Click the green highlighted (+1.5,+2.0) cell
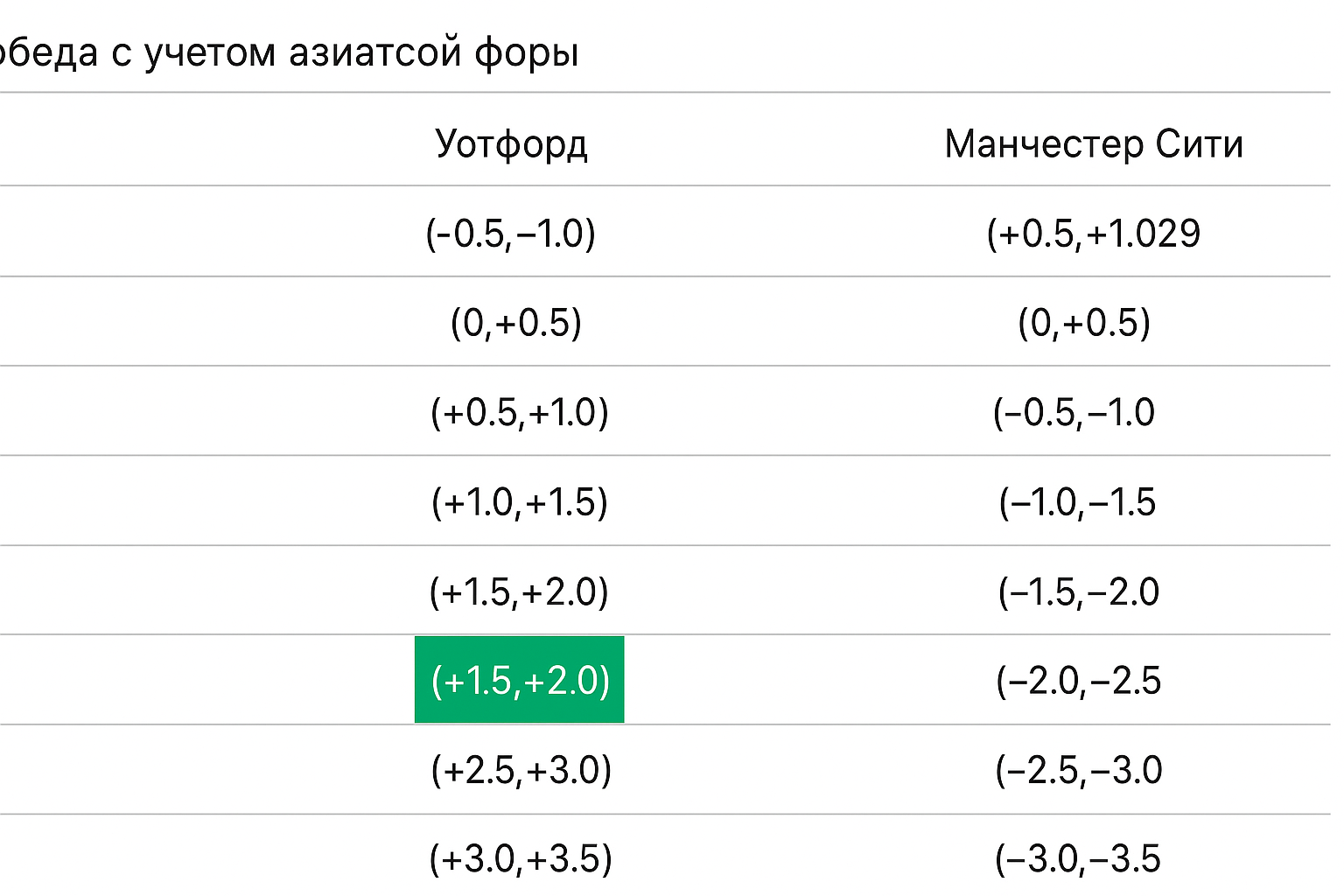Viewport: 1344px width, 896px height. coord(520,680)
